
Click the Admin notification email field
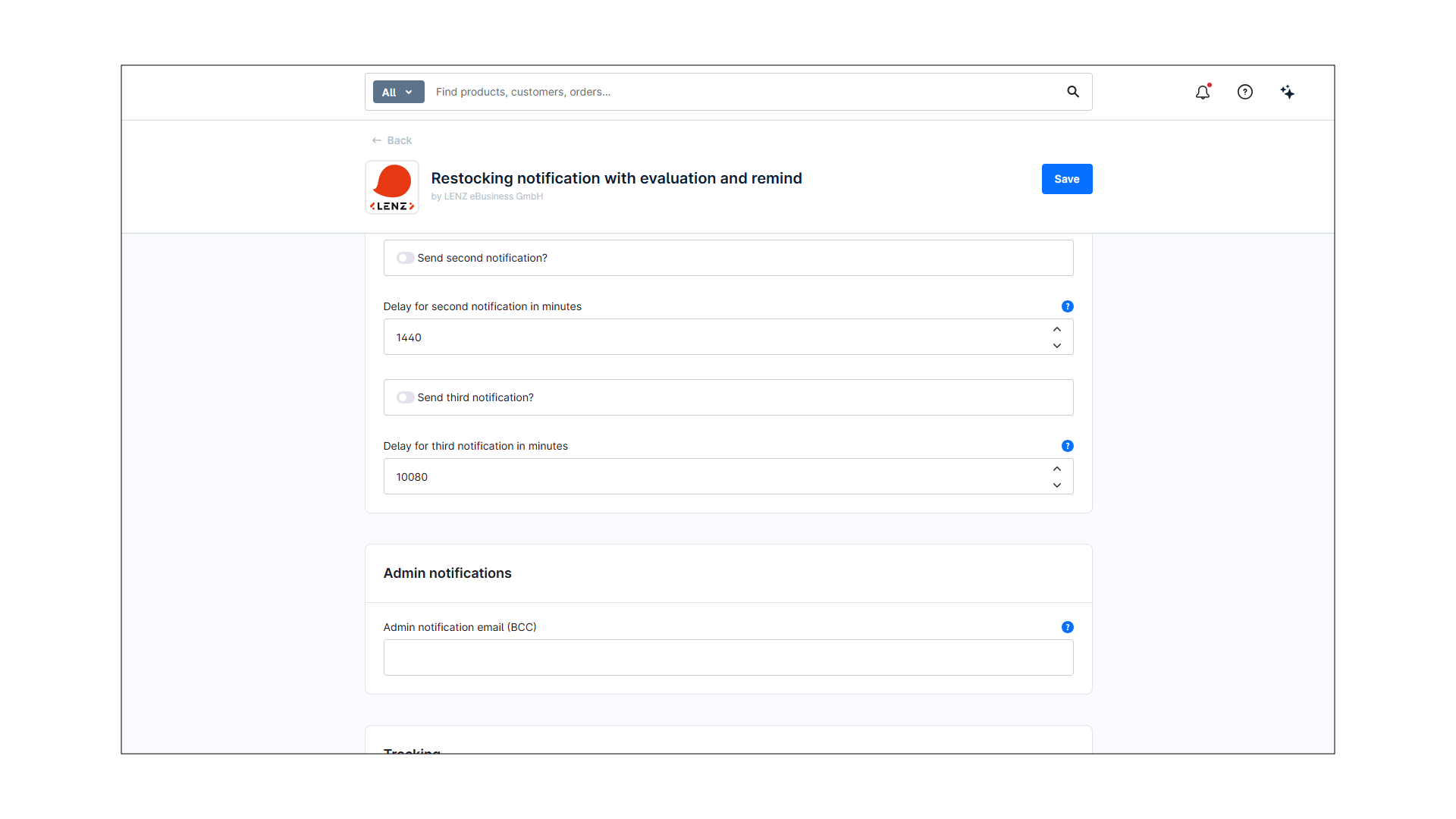click(x=728, y=657)
